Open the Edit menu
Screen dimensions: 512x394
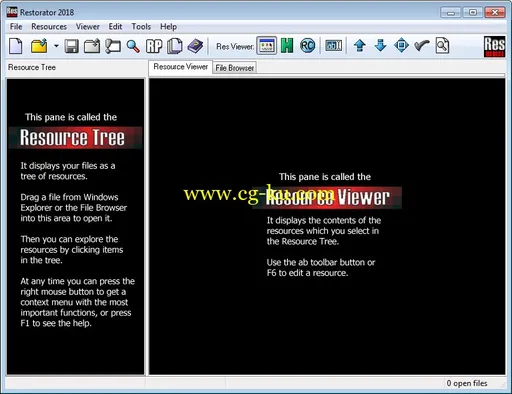(115, 27)
